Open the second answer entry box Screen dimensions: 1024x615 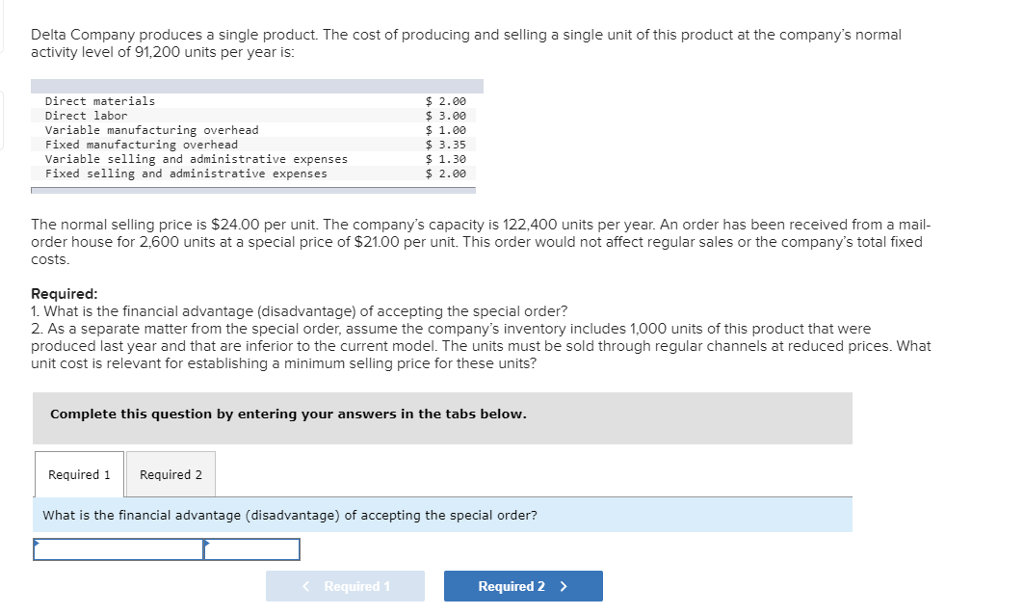click(250, 548)
